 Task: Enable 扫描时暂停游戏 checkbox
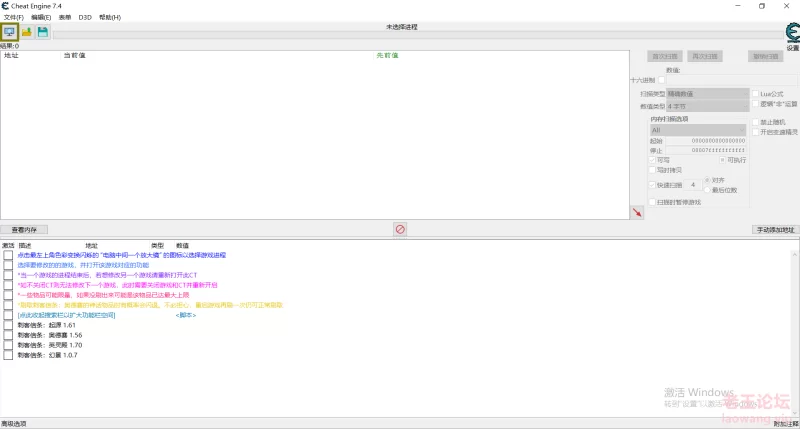click(x=652, y=202)
